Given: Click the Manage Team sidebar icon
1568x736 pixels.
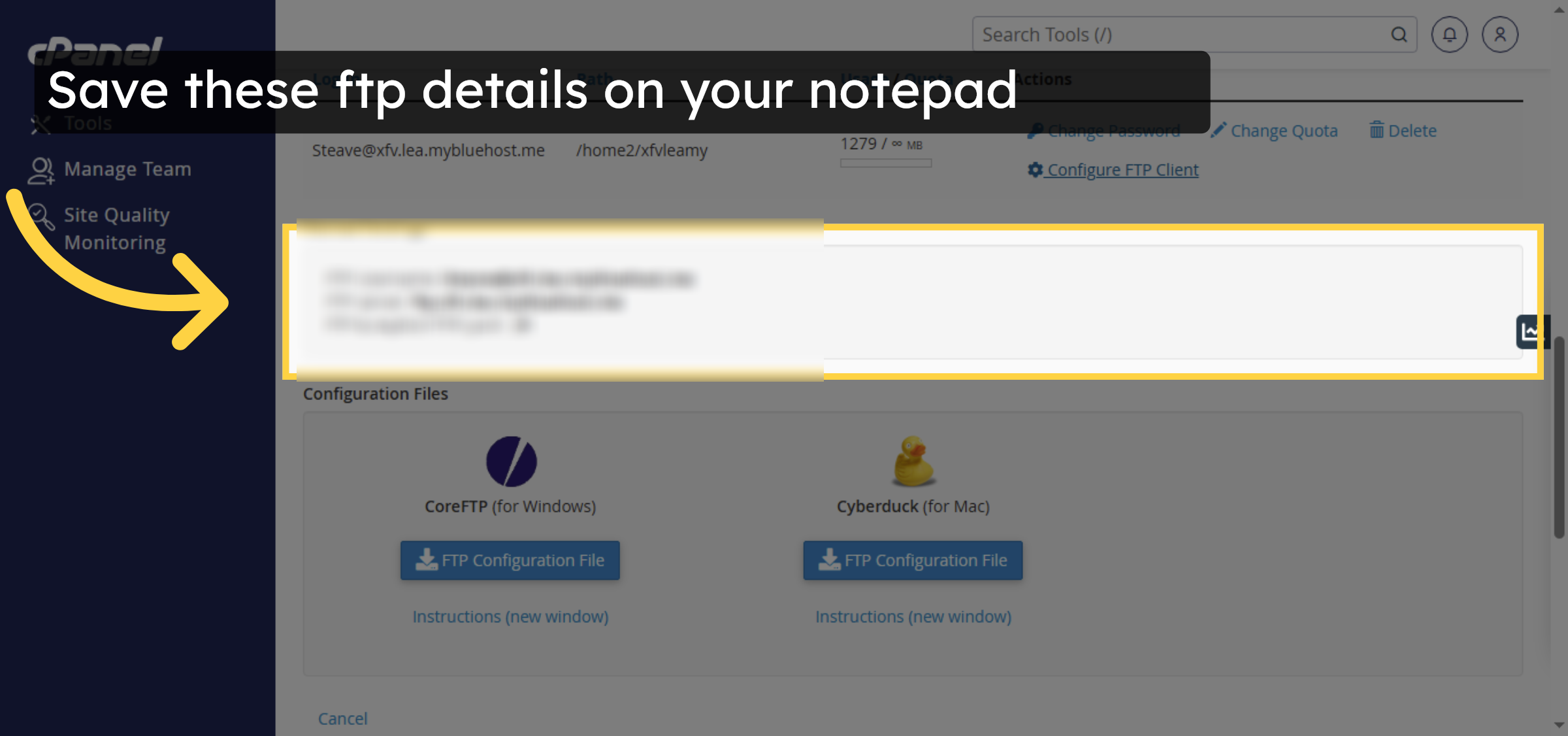Looking at the screenshot, I should click(x=41, y=170).
